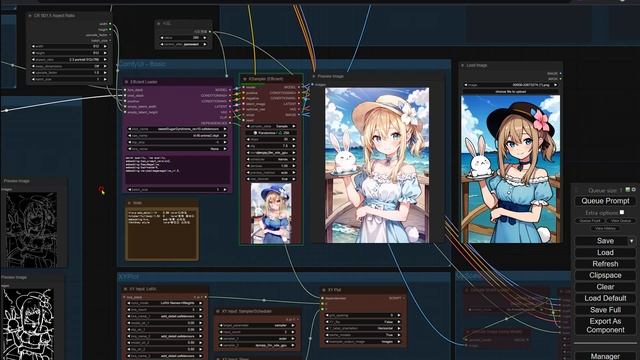Image resolution: width=640 pixels, height=360 pixels.
Task: Click the Clear button
Action: point(605,287)
